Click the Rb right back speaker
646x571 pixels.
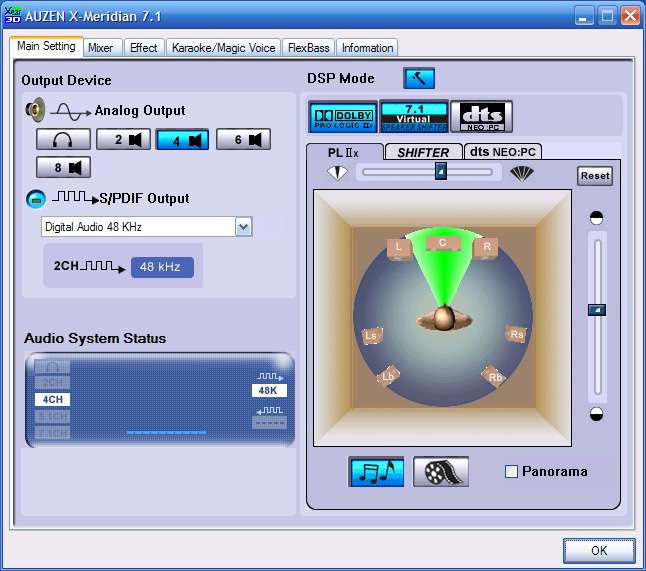[494, 376]
